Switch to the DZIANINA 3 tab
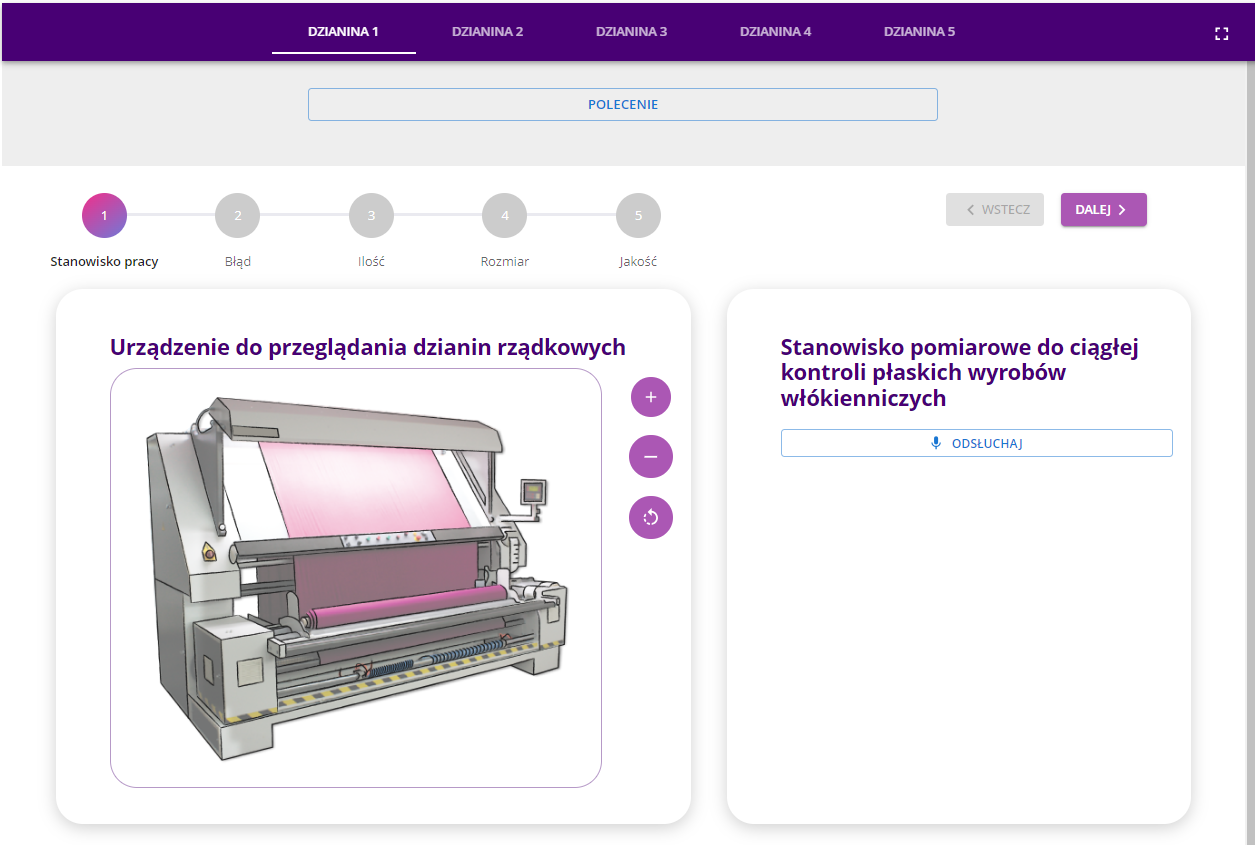This screenshot has width=1255, height=845. coord(631,32)
